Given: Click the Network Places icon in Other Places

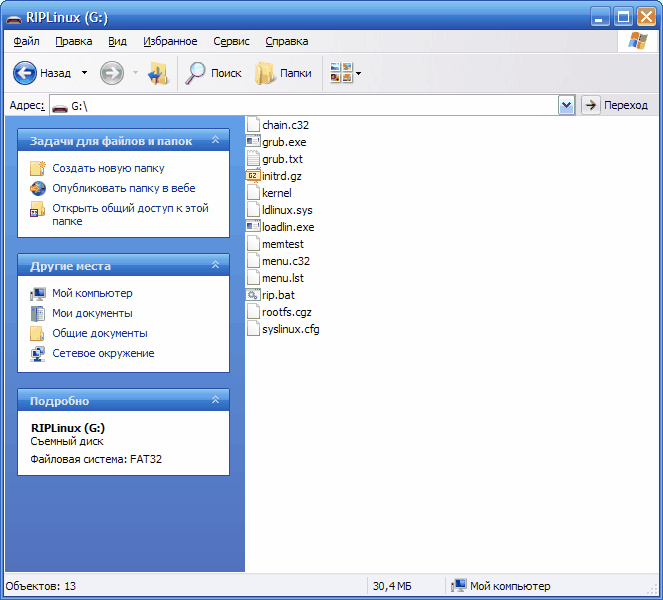Looking at the screenshot, I should tap(38, 353).
